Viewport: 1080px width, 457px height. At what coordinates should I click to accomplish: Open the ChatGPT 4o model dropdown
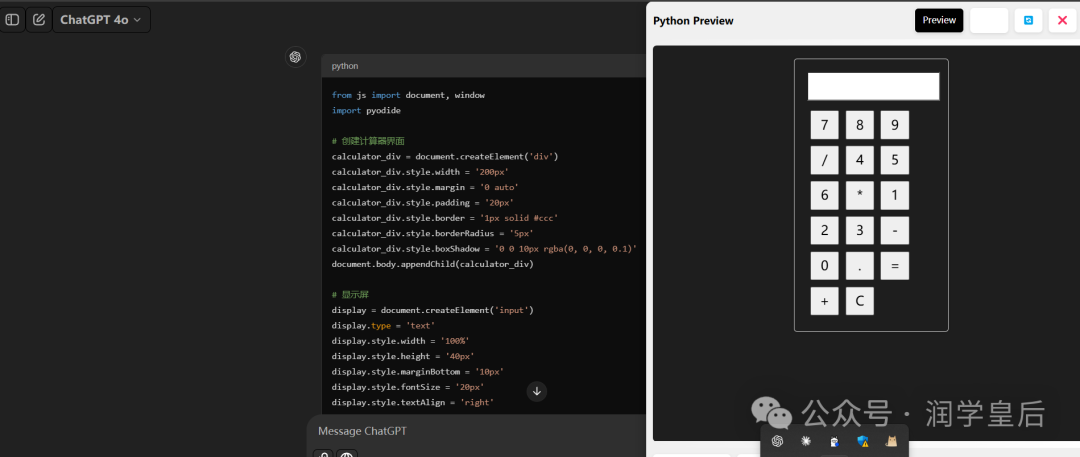tap(101, 20)
